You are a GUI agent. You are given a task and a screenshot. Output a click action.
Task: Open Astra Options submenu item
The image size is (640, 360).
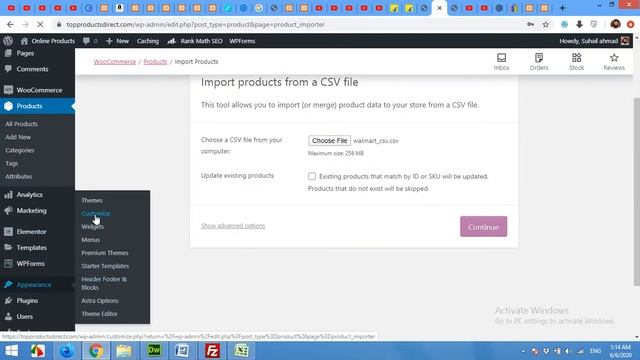pyautogui.click(x=100, y=300)
